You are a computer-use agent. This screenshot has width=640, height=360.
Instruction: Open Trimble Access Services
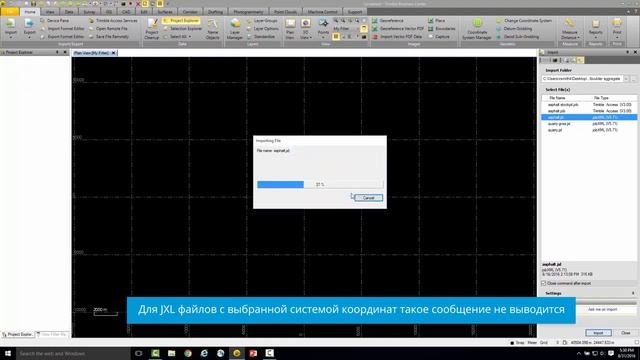click(113, 20)
